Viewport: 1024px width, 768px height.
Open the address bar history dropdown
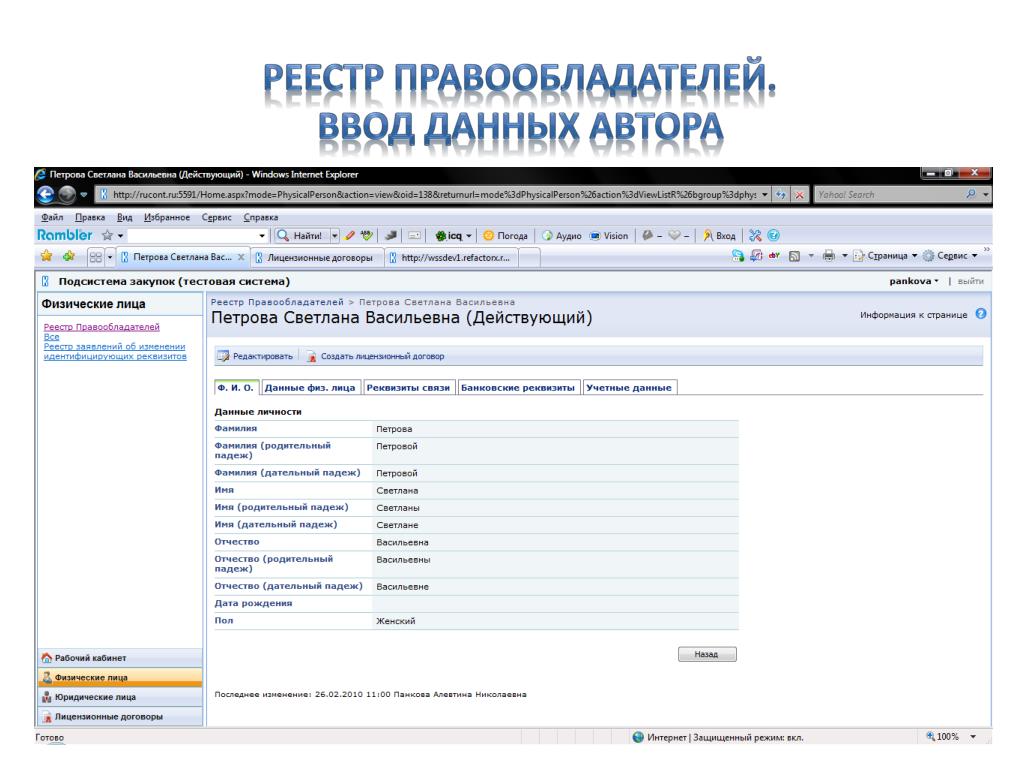765,195
